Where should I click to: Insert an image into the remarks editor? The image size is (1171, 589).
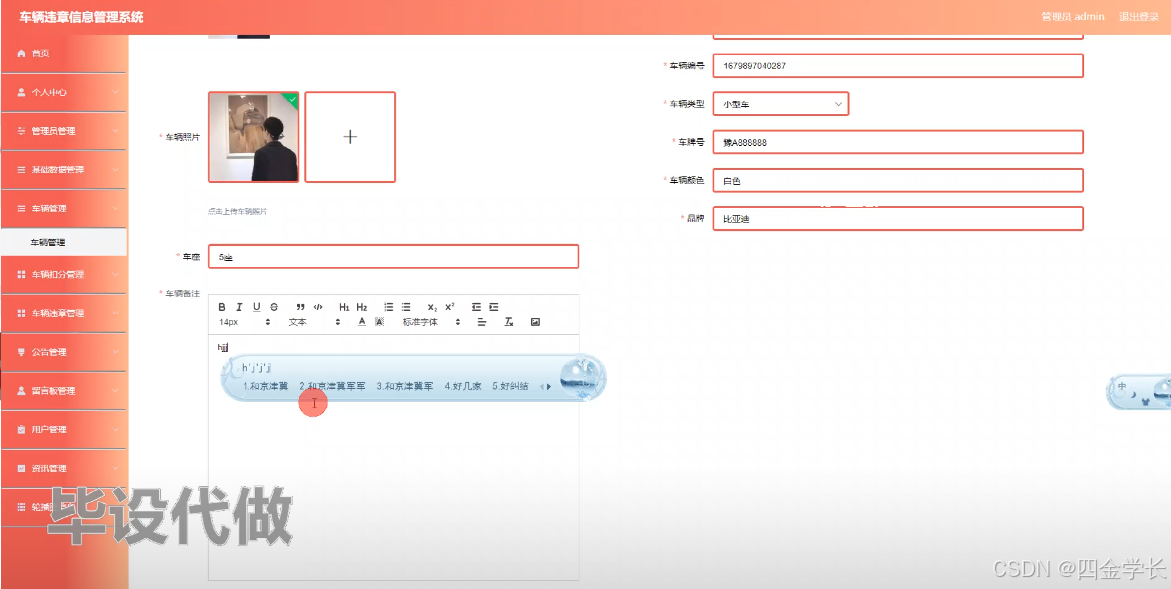tap(536, 322)
